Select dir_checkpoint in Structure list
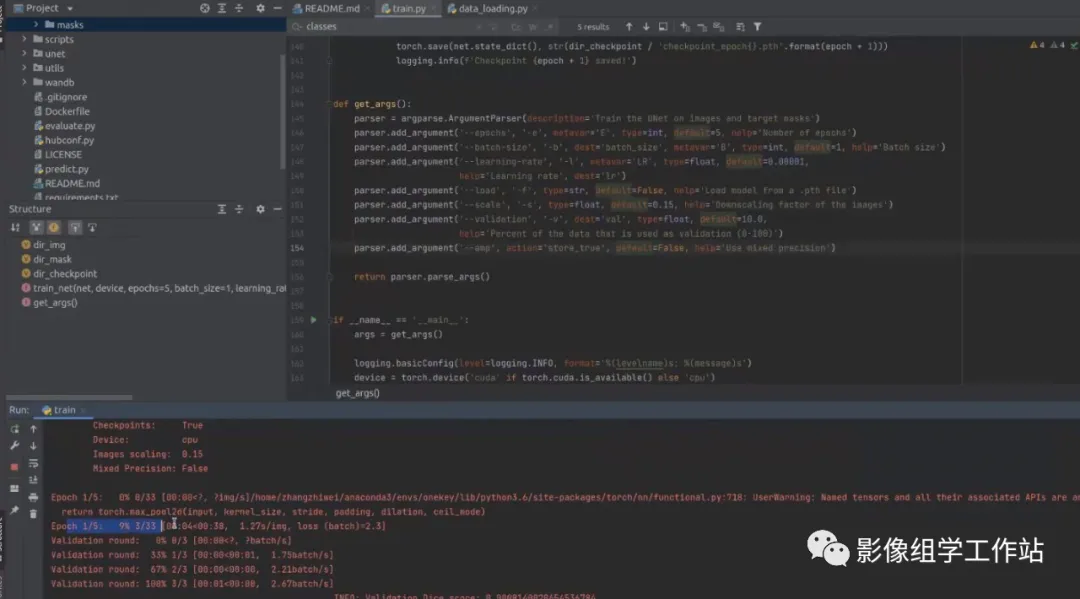 coord(59,274)
